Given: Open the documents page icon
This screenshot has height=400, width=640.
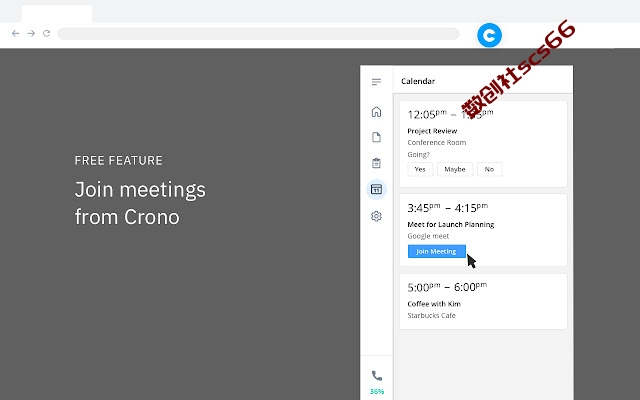Looking at the screenshot, I should point(376,137).
